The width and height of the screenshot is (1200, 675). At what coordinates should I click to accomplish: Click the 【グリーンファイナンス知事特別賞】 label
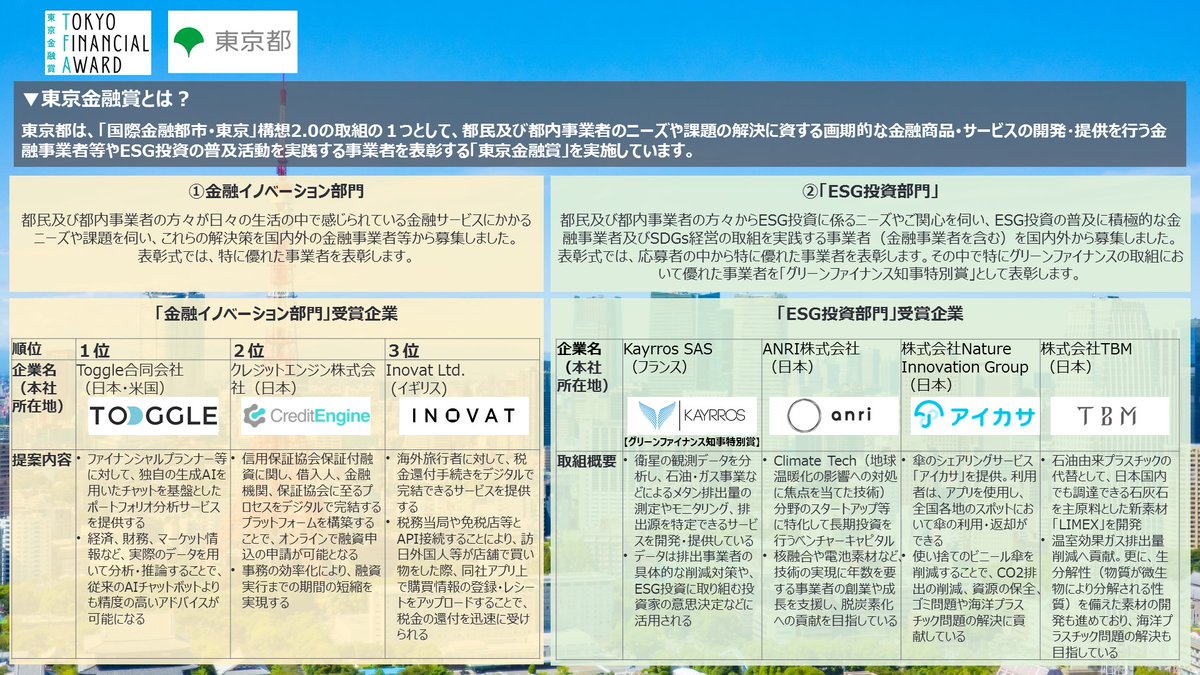[x=692, y=441]
